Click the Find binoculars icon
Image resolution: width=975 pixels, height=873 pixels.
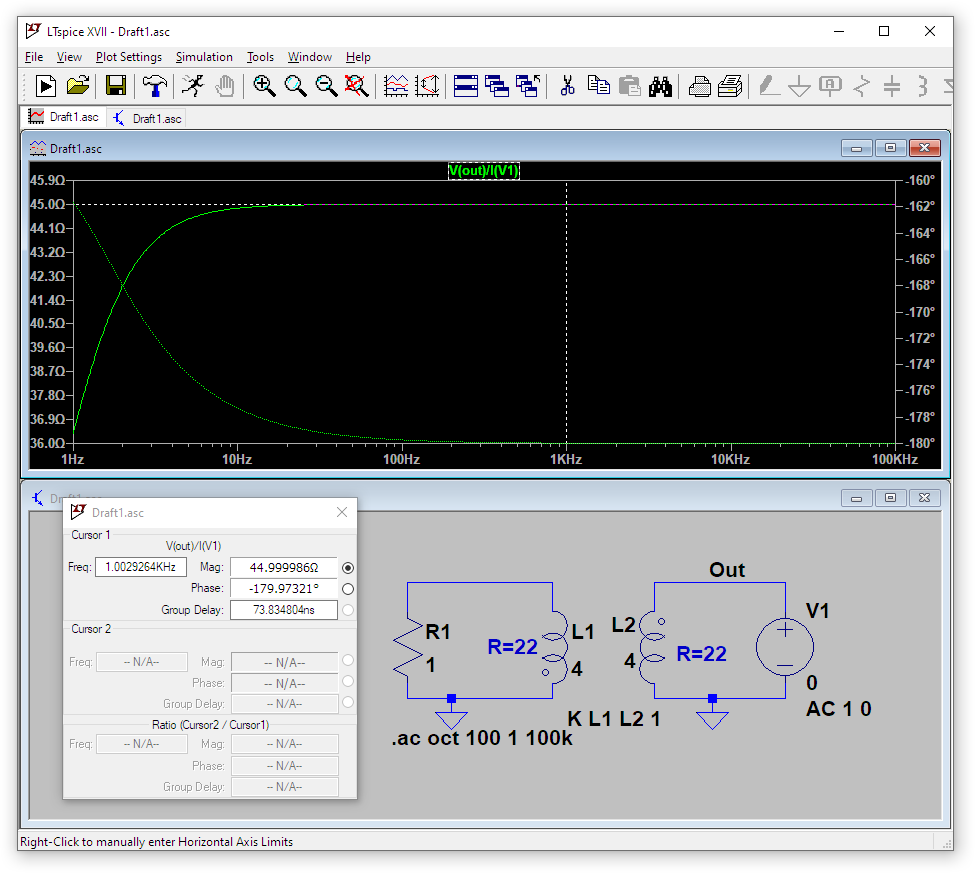660,86
